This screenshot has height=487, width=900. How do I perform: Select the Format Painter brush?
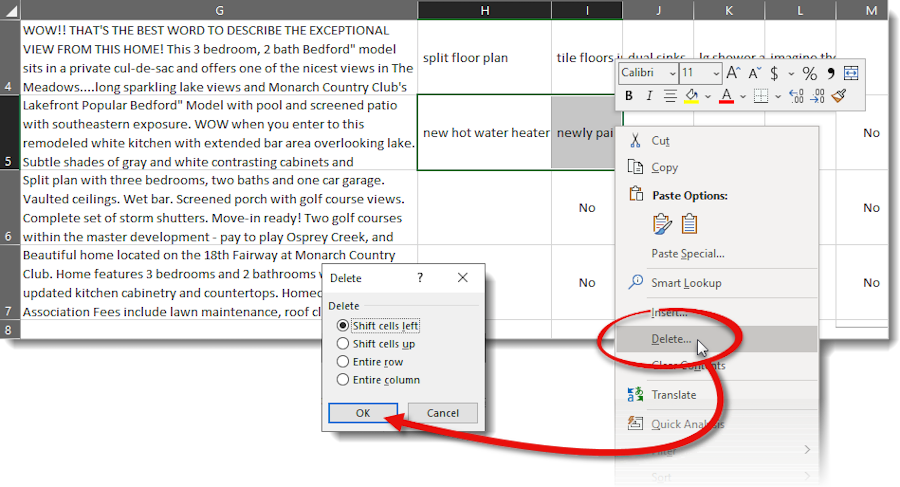click(839, 96)
